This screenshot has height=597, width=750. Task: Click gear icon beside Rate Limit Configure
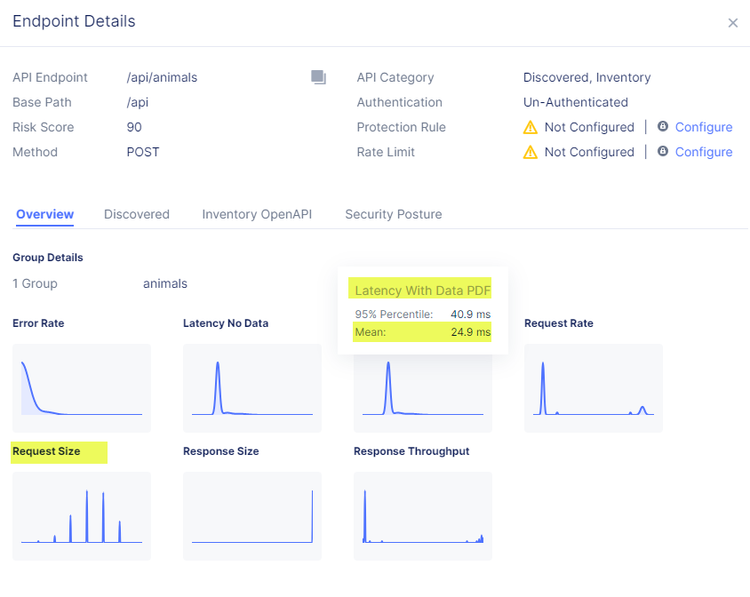pos(663,152)
